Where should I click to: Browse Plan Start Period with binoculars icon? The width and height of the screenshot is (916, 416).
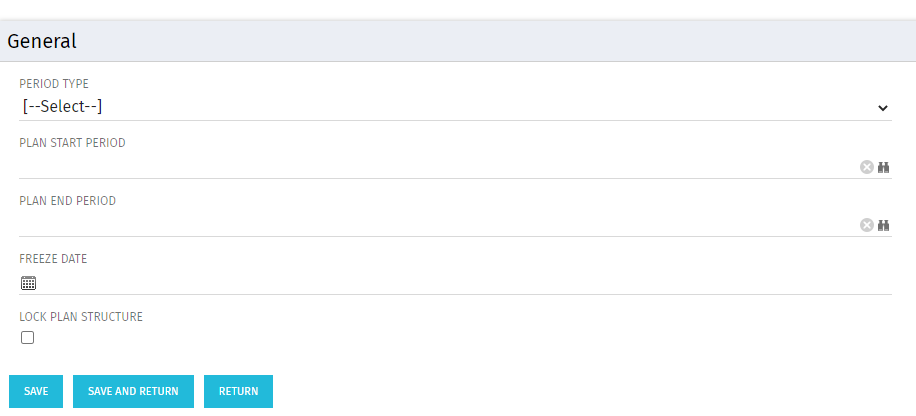(x=884, y=167)
